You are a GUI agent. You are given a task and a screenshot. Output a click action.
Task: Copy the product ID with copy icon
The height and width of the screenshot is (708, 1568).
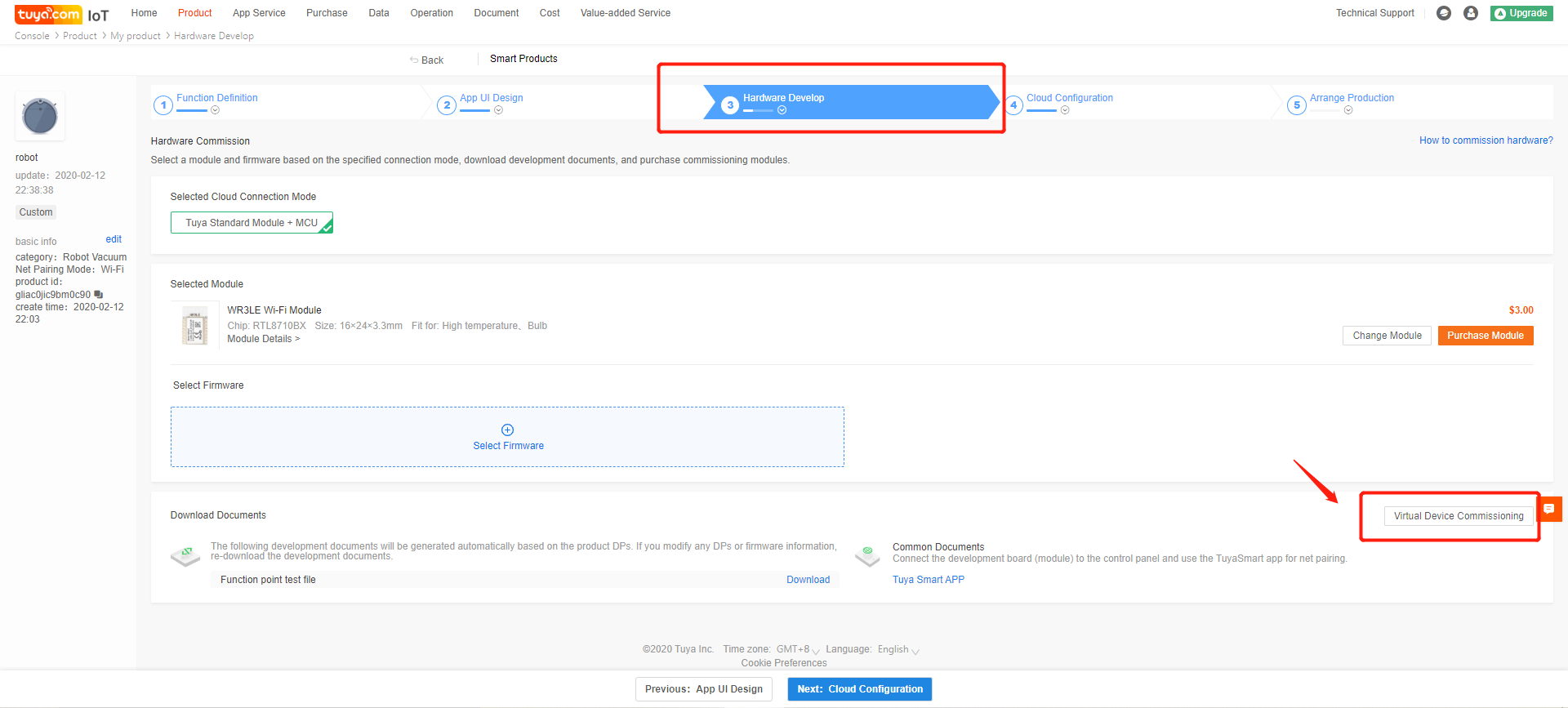99,294
